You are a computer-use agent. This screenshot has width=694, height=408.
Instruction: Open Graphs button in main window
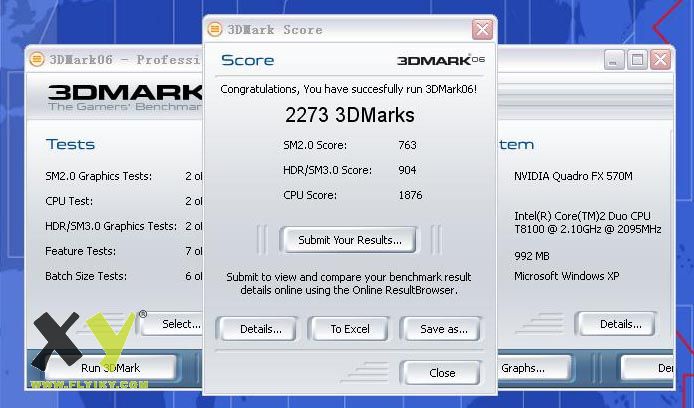[533, 368]
